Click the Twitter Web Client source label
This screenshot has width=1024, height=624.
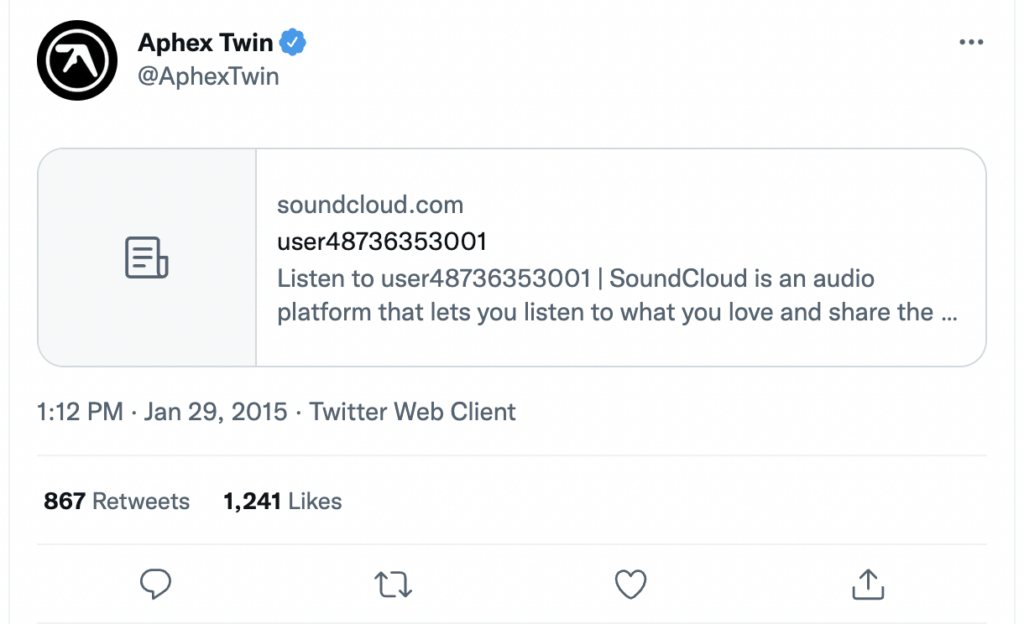(x=413, y=411)
